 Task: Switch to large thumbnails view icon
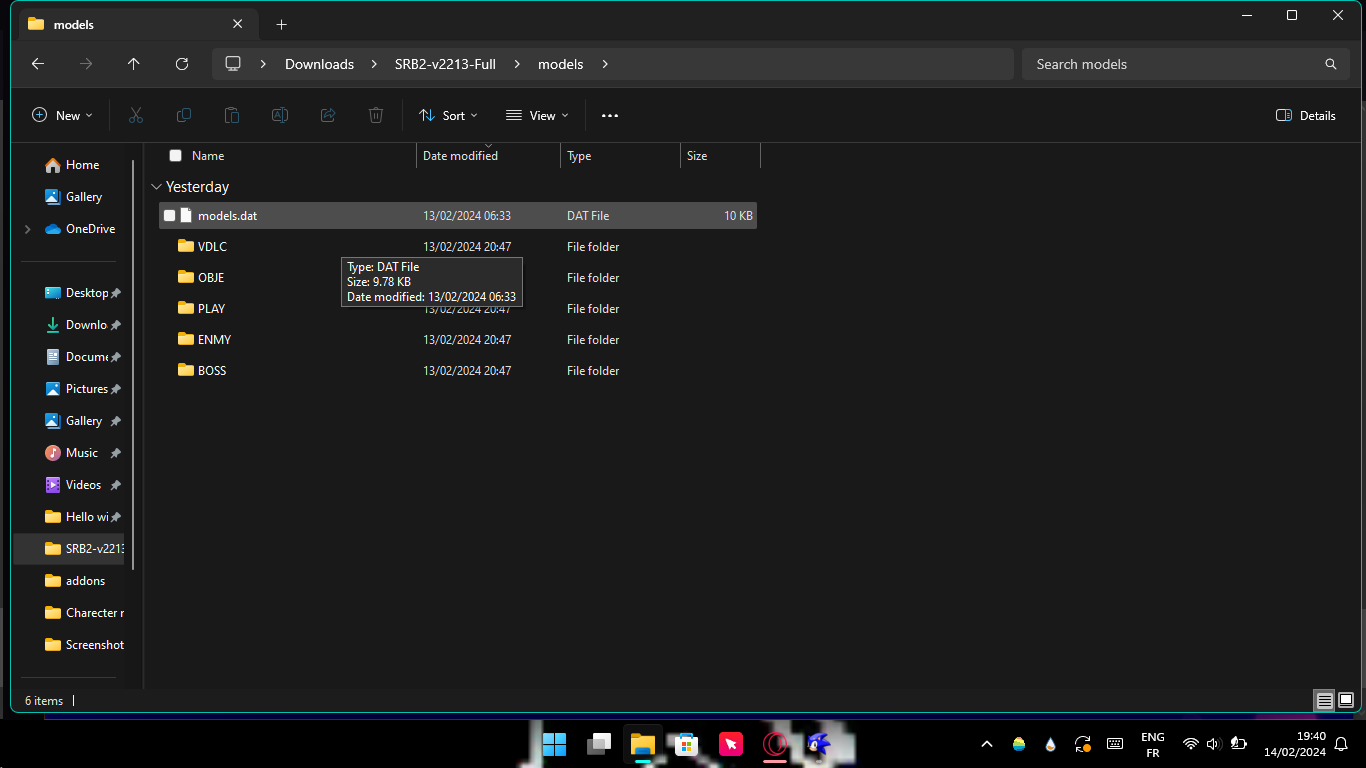click(1346, 701)
